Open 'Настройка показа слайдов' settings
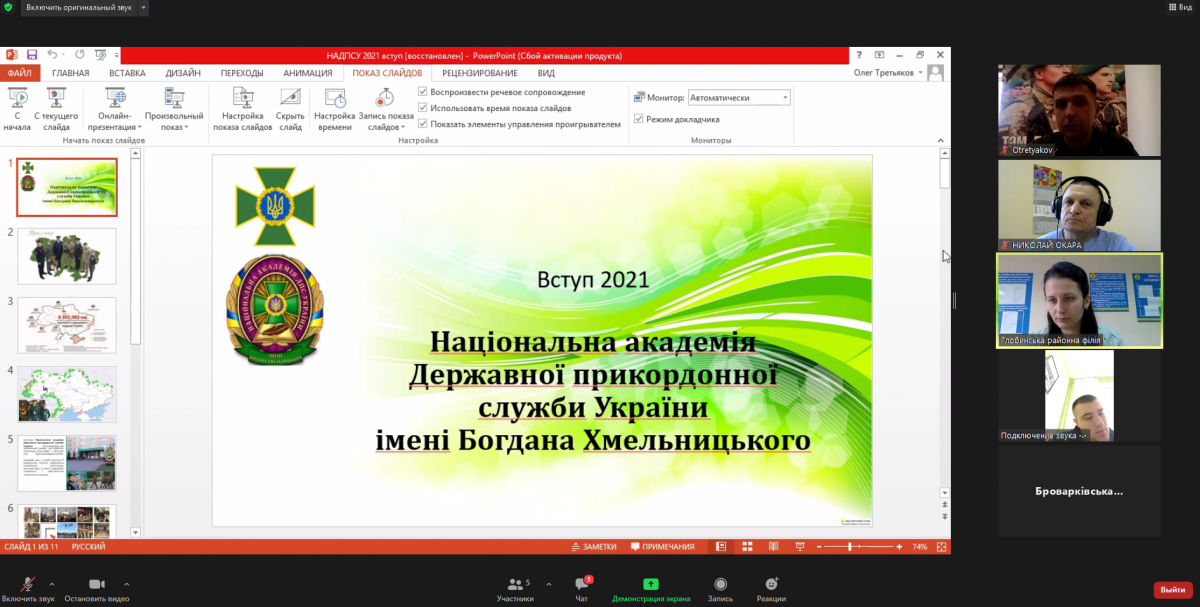Viewport: 1200px width, 607px height. (242, 99)
